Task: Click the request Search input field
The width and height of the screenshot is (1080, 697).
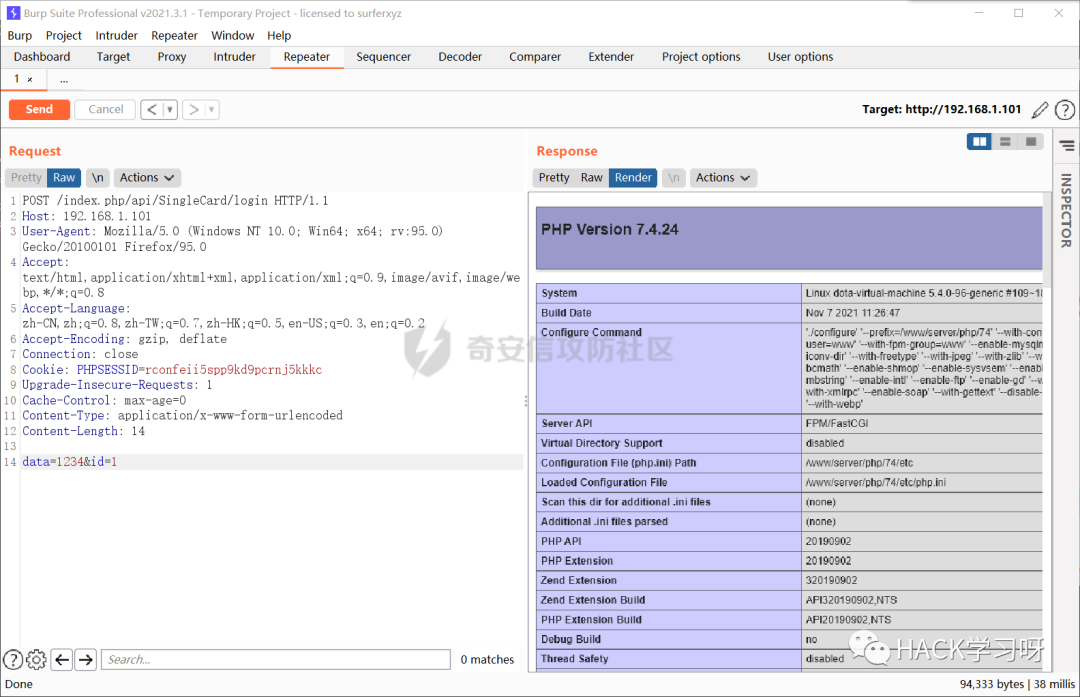Action: 276,660
